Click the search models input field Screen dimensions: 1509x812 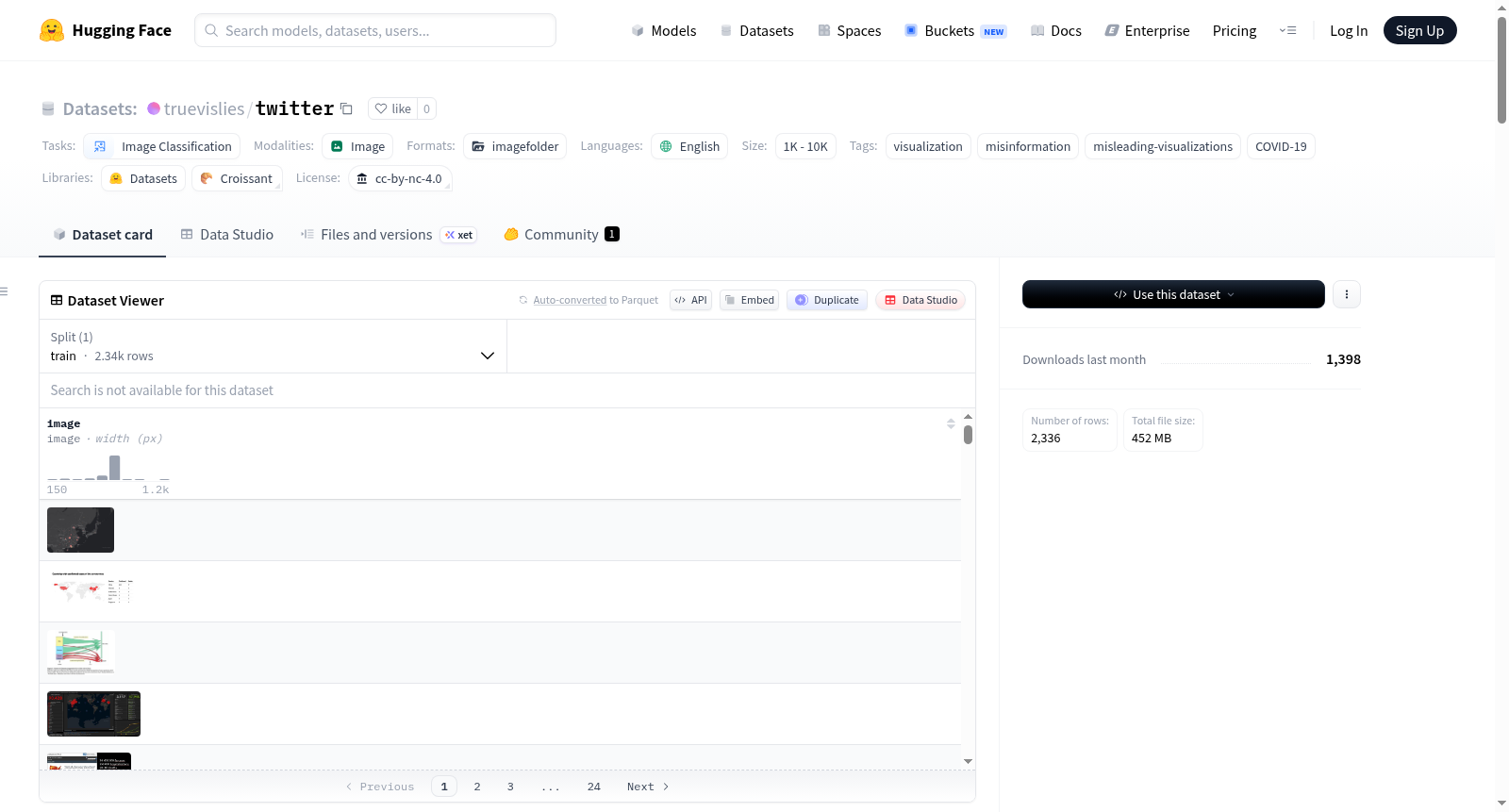point(375,30)
